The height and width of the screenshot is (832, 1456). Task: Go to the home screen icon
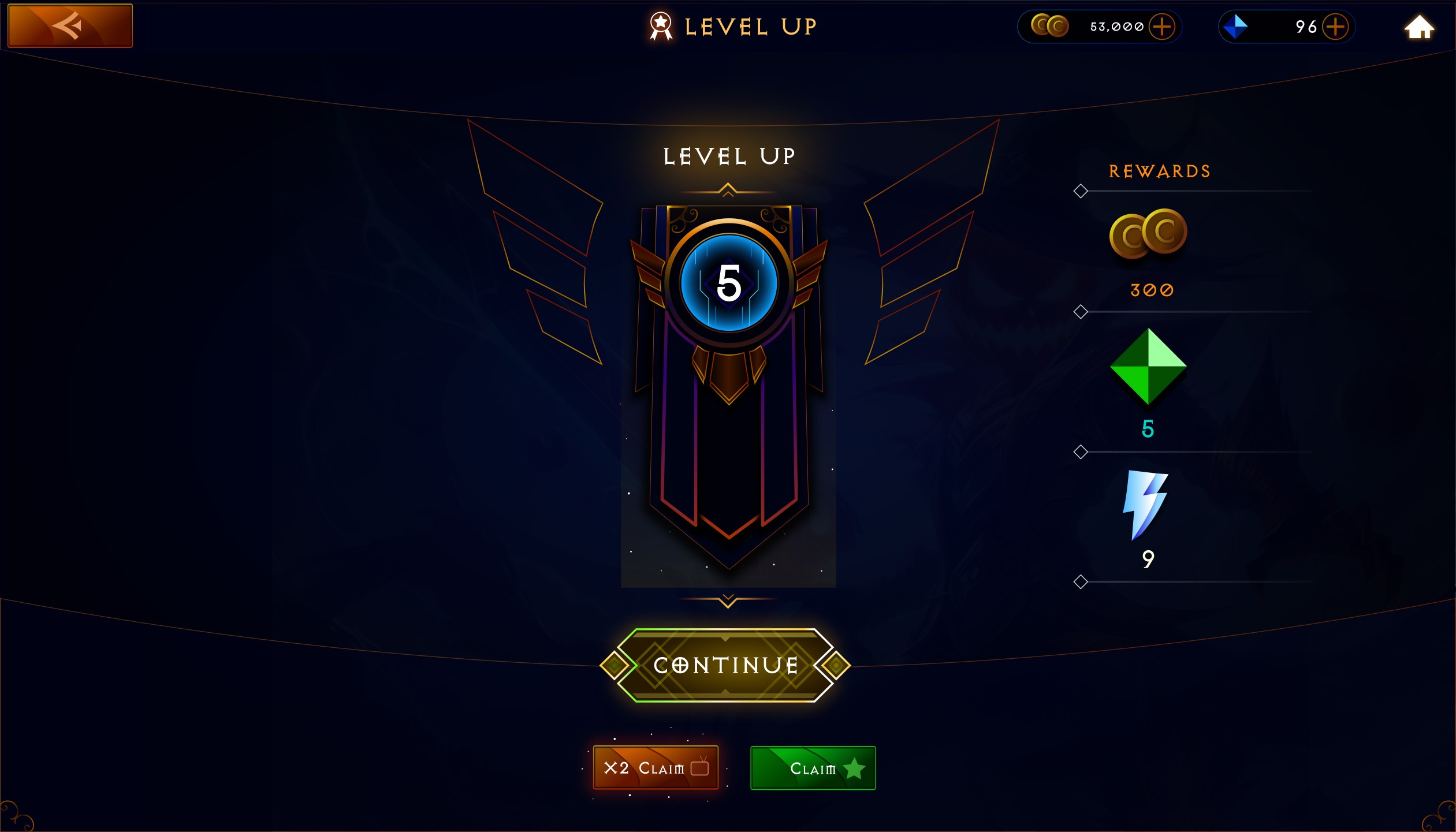click(x=1418, y=27)
